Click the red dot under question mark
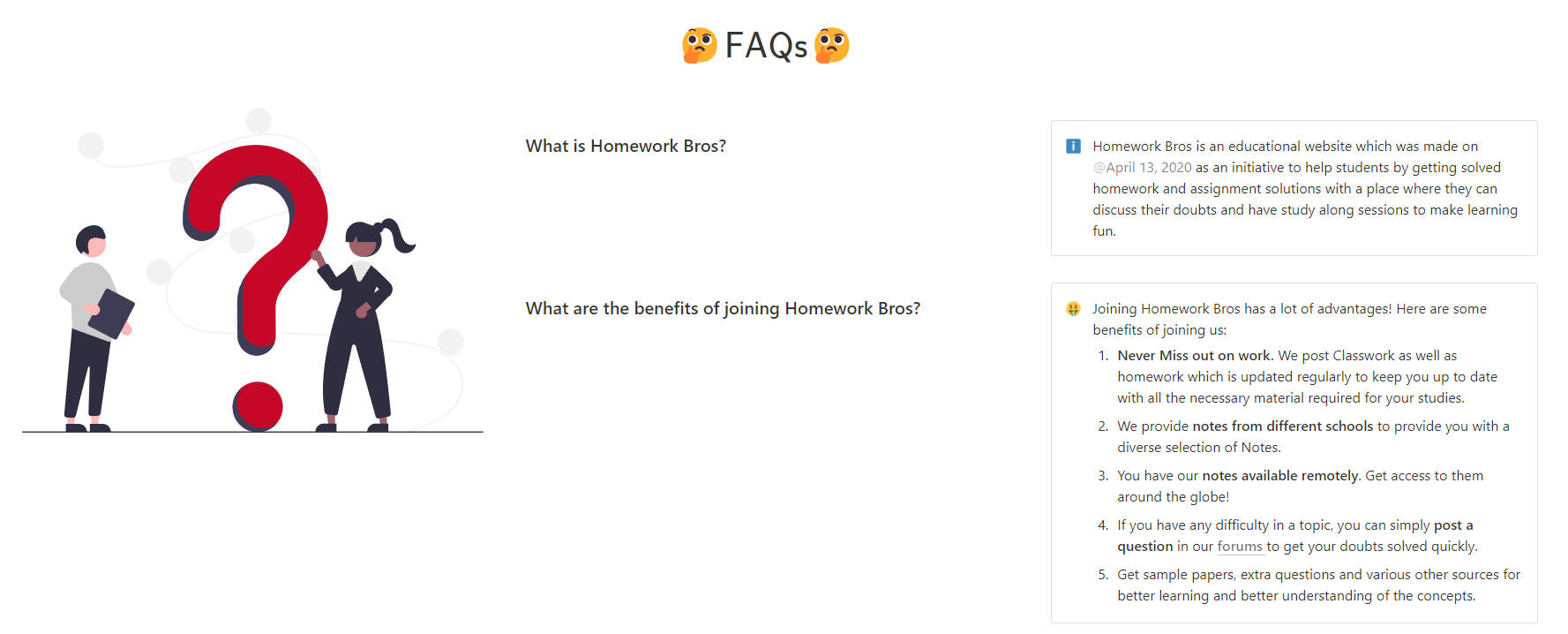The height and width of the screenshot is (634, 1568). click(x=258, y=407)
